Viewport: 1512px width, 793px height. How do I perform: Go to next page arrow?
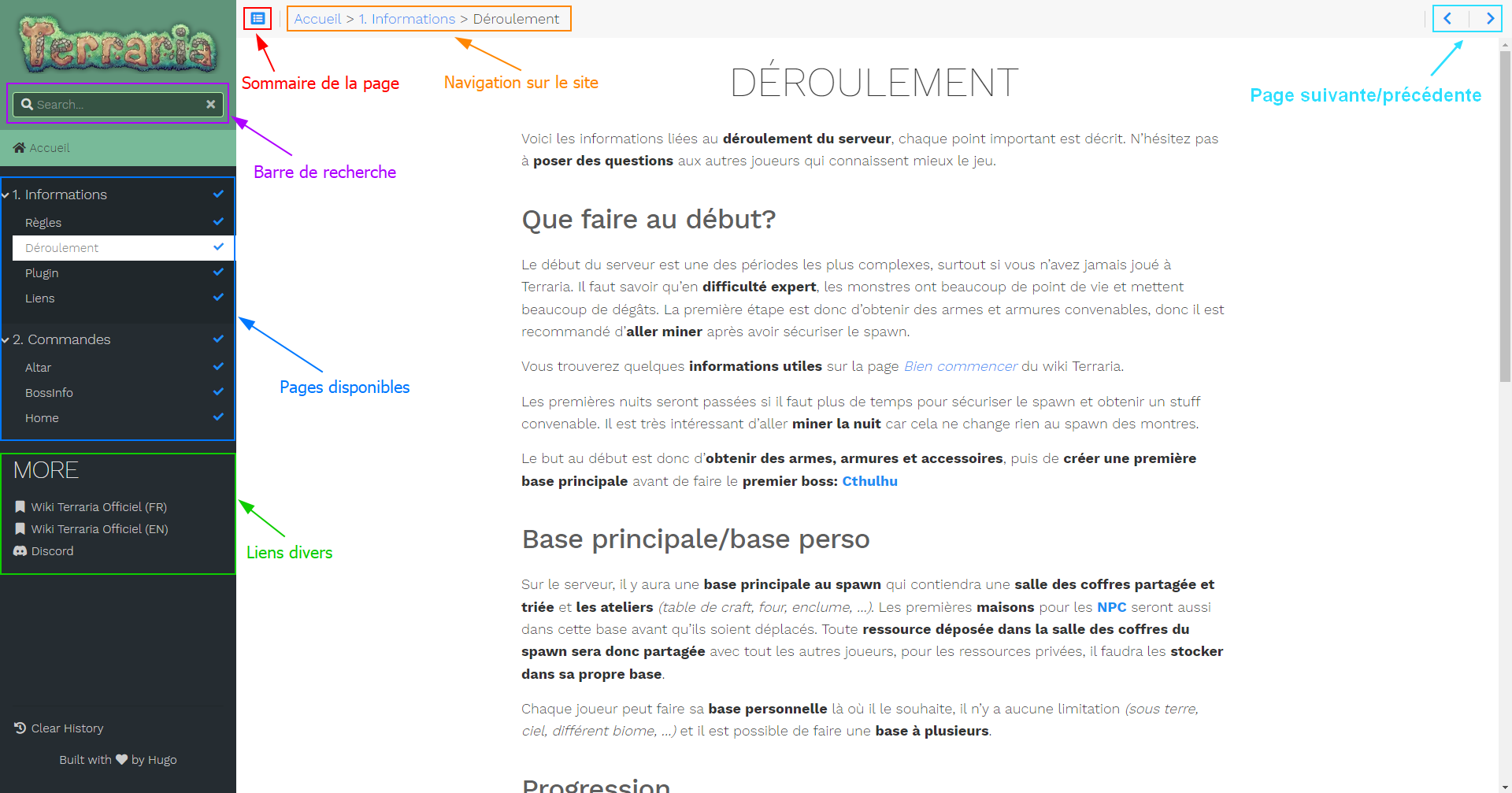[1489, 18]
